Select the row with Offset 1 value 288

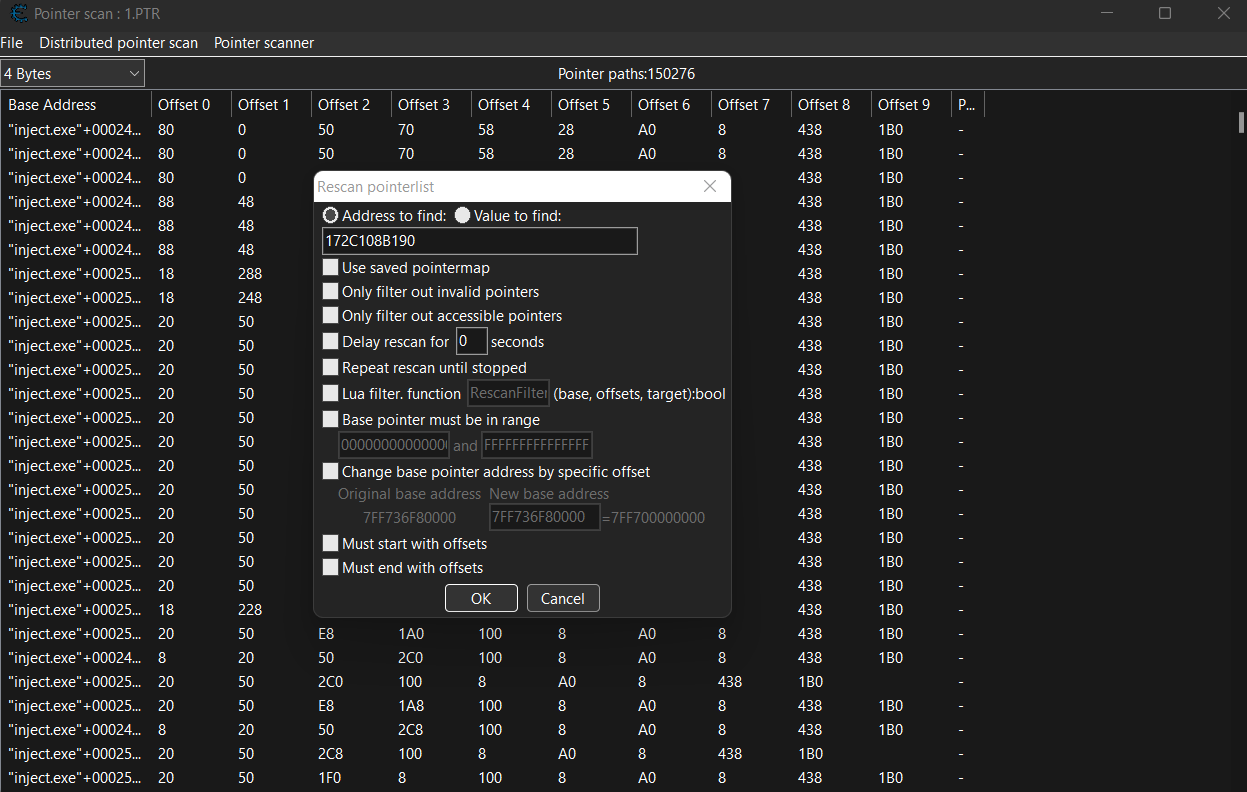click(x=492, y=273)
